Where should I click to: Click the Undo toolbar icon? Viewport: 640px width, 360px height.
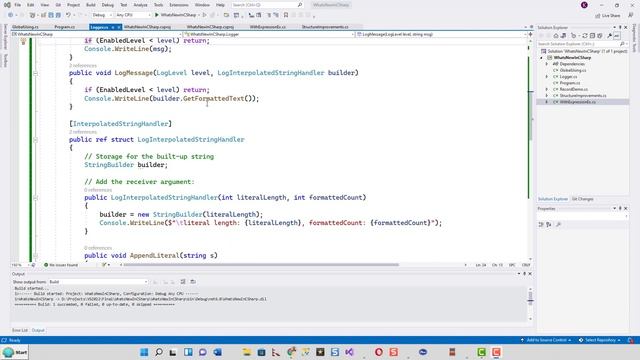click(68, 15)
